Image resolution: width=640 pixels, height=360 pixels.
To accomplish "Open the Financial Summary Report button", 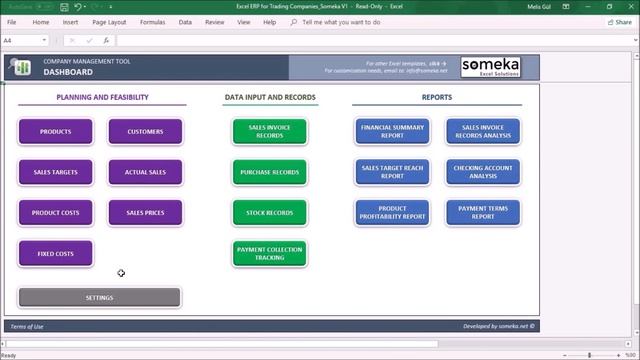I will (x=392, y=131).
